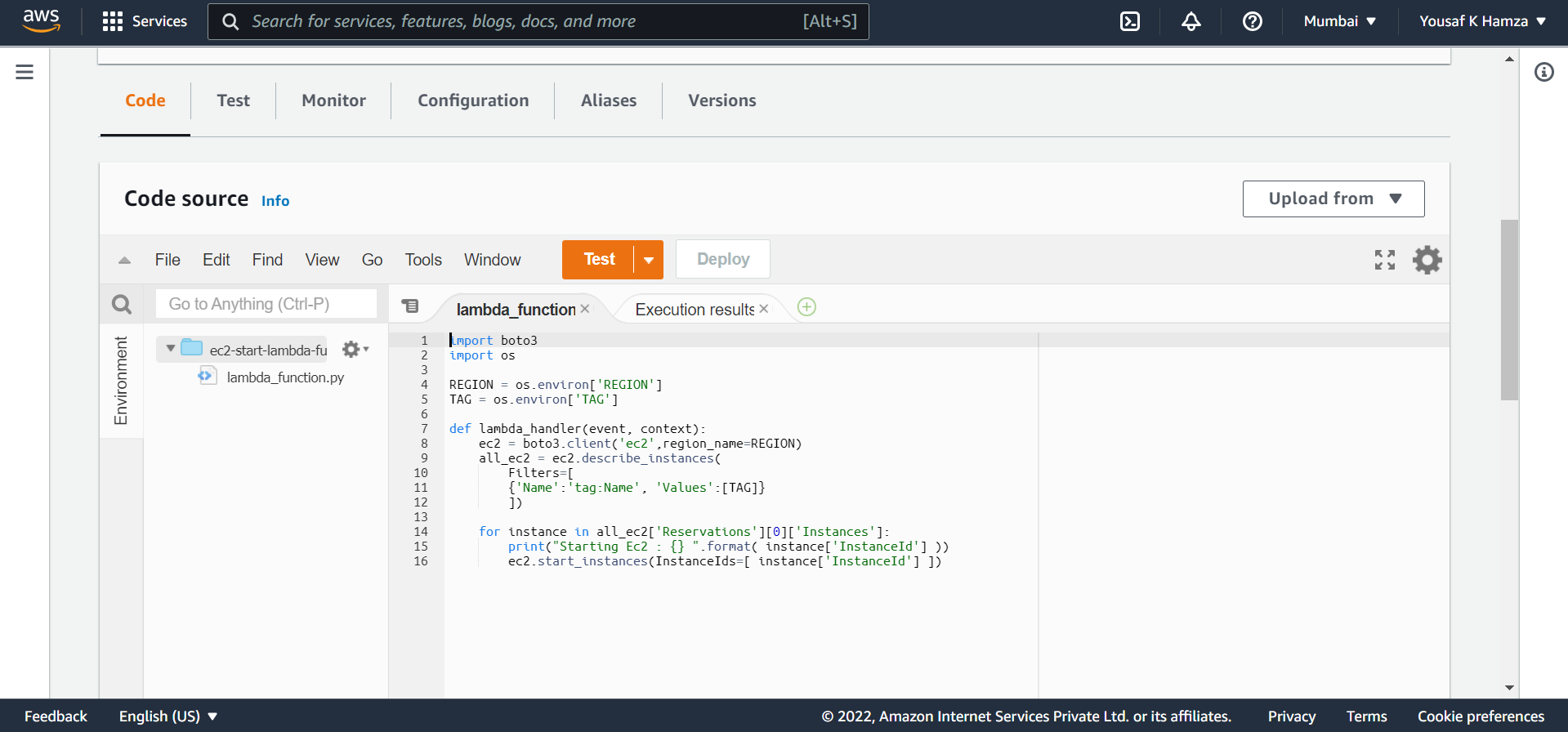Open the Find menu

(267, 260)
